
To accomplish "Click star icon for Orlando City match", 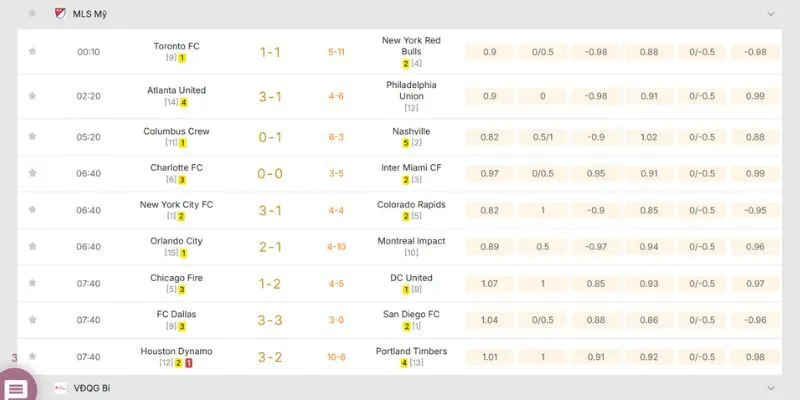I will (32, 247).
